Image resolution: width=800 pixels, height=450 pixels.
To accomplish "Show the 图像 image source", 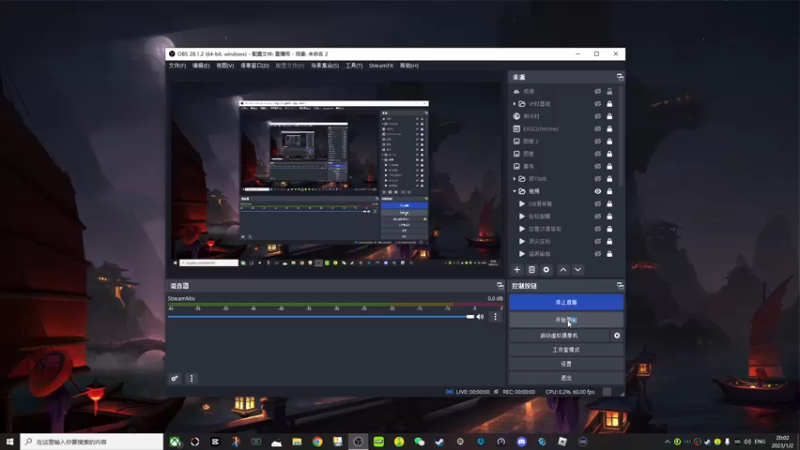I will click(597, 154).
